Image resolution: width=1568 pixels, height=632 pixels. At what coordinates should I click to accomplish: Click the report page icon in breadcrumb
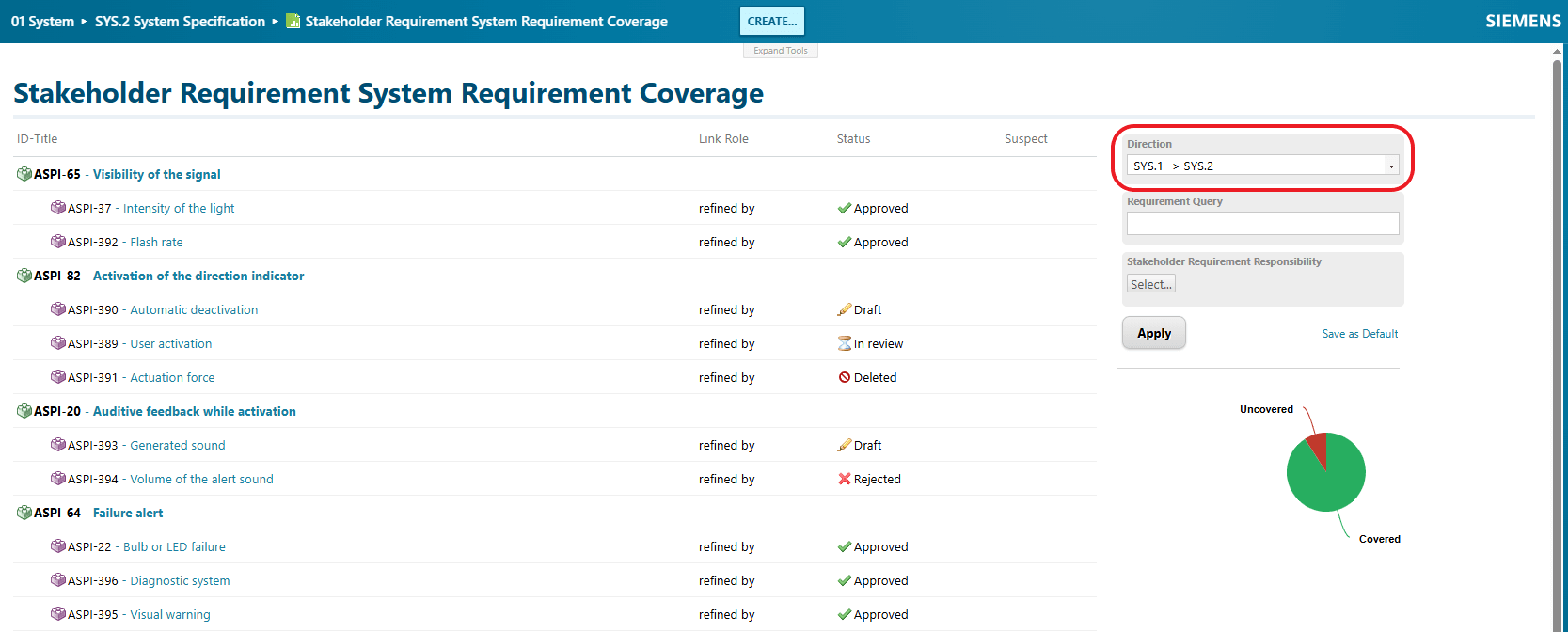[293, 22]
